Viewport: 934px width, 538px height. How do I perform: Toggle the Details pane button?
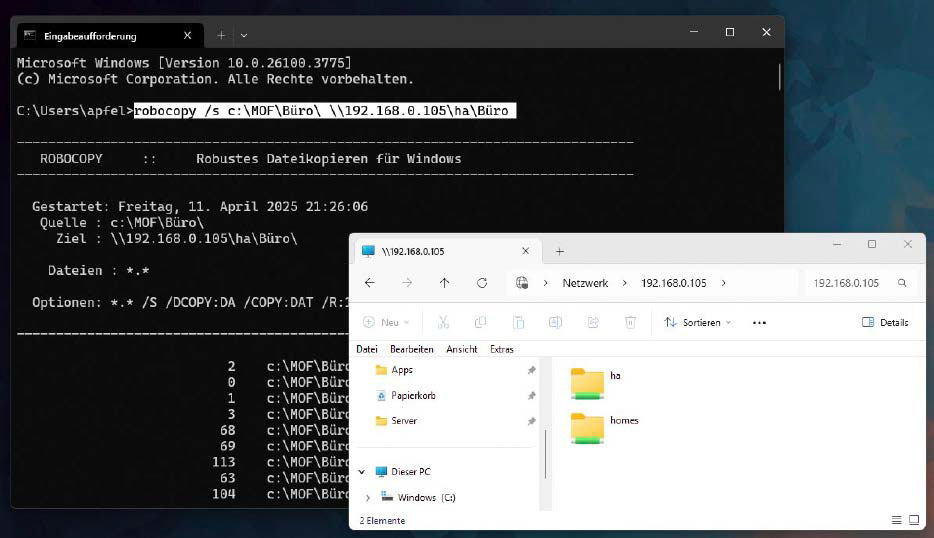tap(885, 322)
